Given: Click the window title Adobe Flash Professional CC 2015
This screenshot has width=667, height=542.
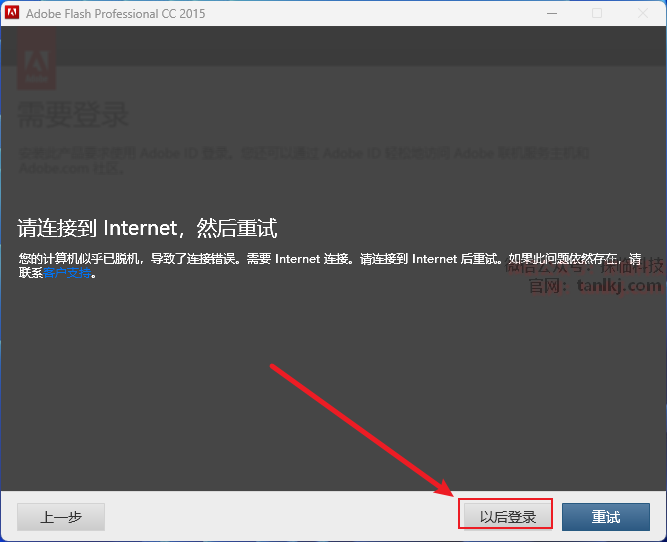Looking at the screenshot, I should pos(115,14).
